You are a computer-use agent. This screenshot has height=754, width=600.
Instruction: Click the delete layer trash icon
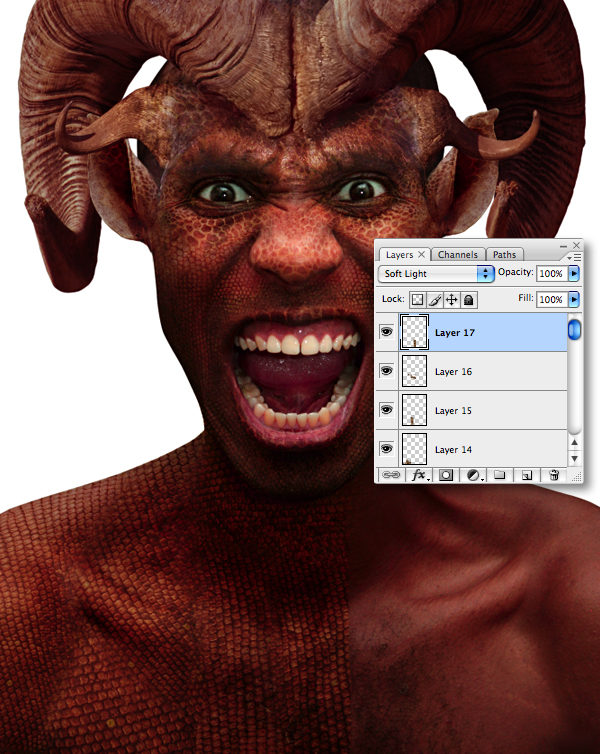(554, 475)
